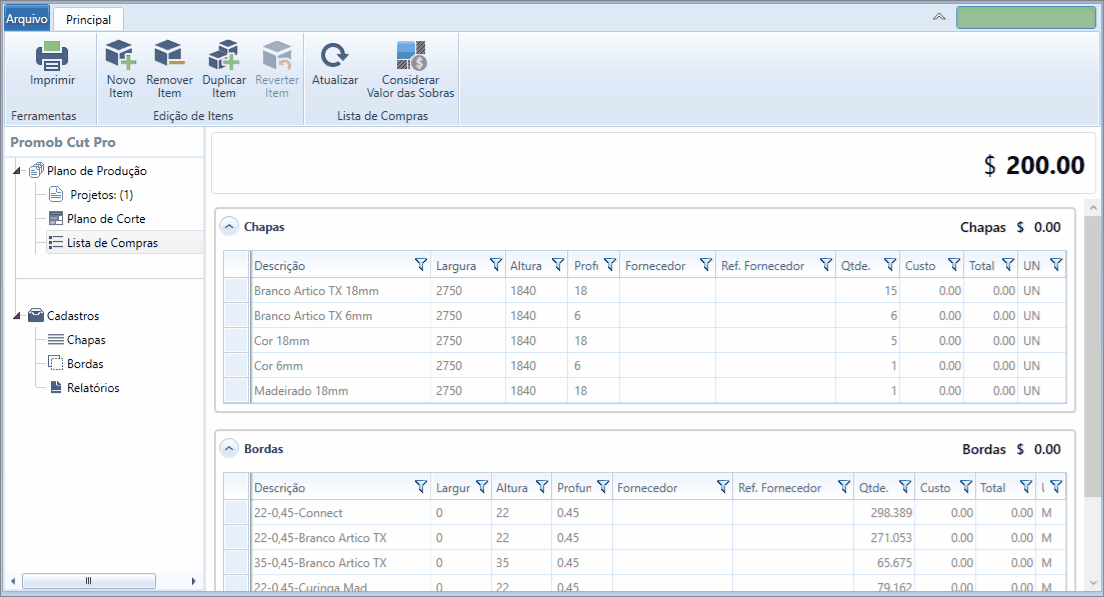Click quantity 15 in Chapas table
This screenshot has width=1104, height=597.
(891, 291)
